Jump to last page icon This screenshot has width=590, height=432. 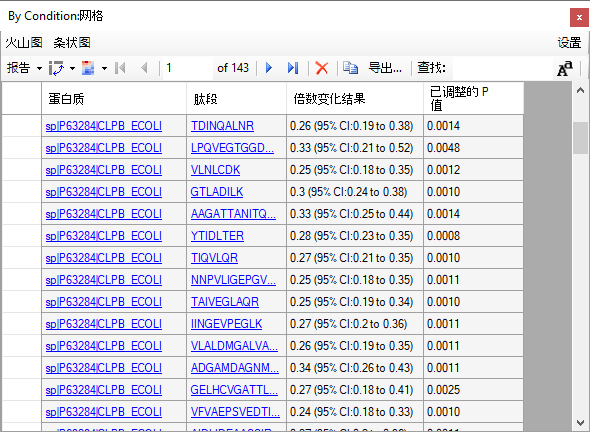(293, 68)
